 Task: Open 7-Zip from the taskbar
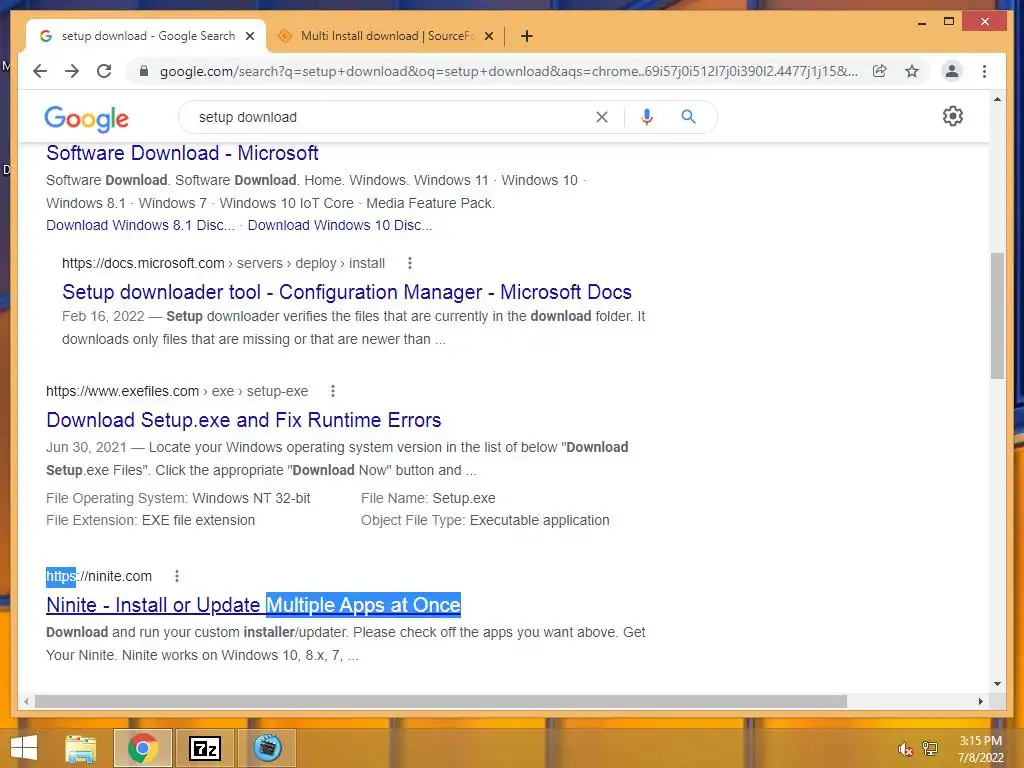tap(204, 748)
